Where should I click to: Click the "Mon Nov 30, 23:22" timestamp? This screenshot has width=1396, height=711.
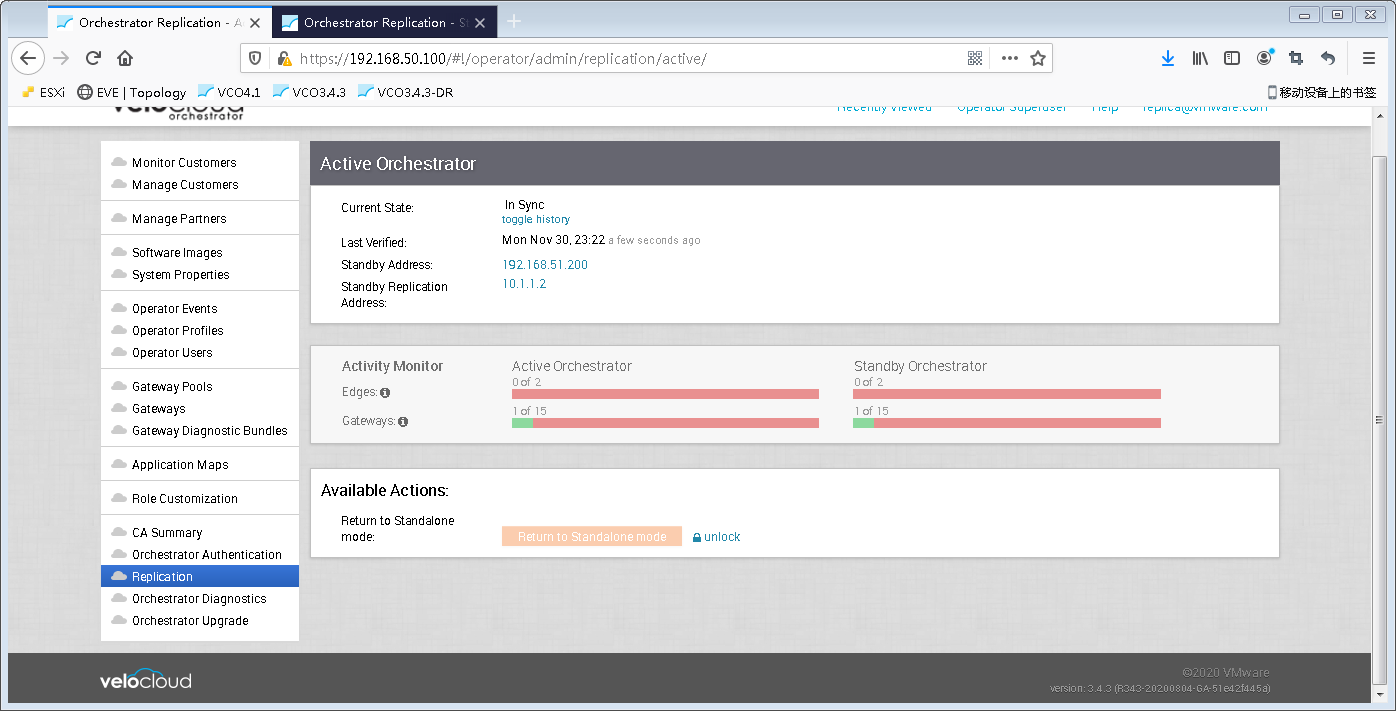(x=553, y=240)
